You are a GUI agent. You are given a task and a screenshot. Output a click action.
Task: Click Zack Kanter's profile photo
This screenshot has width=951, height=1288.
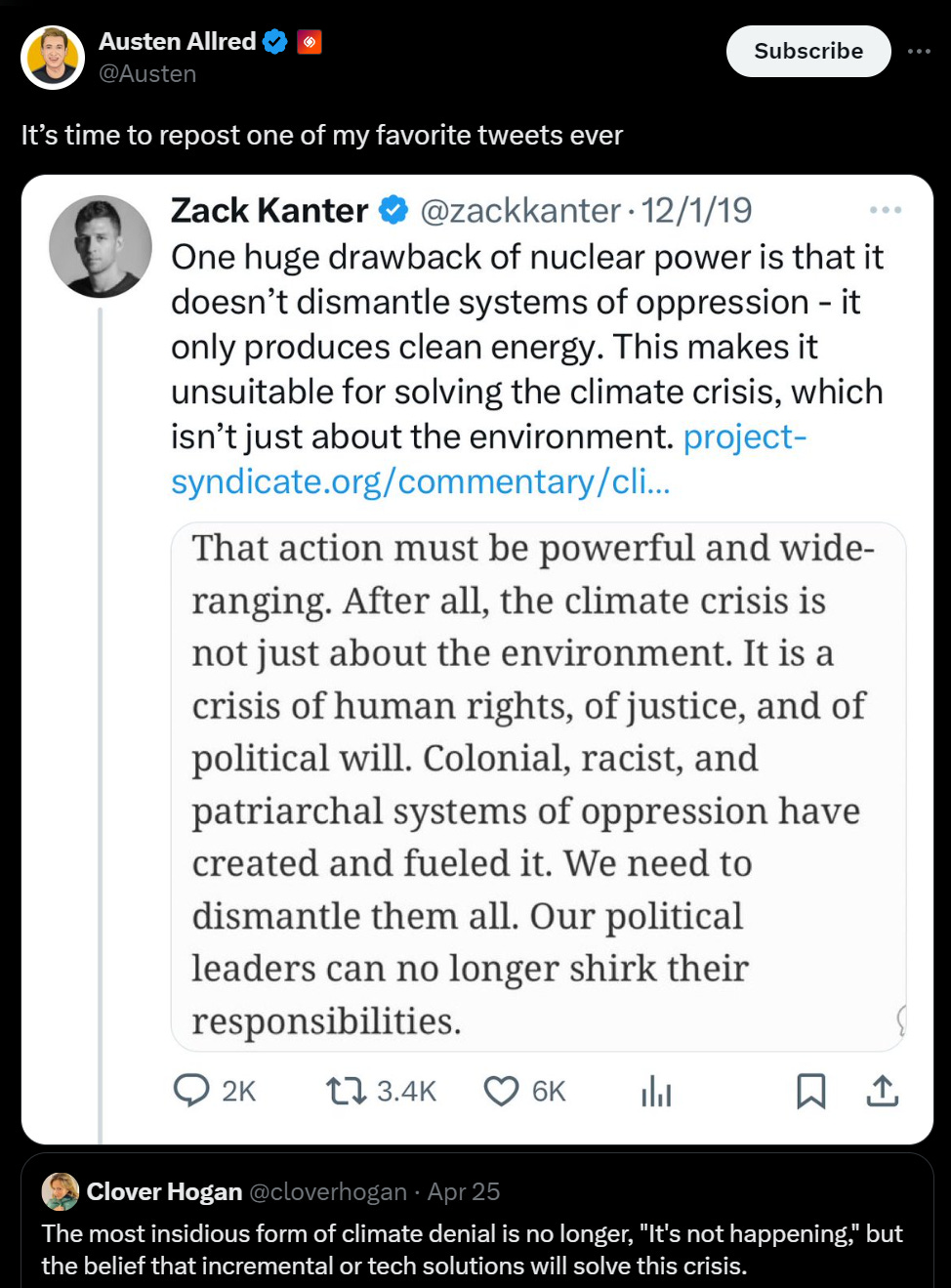point(101,246)
